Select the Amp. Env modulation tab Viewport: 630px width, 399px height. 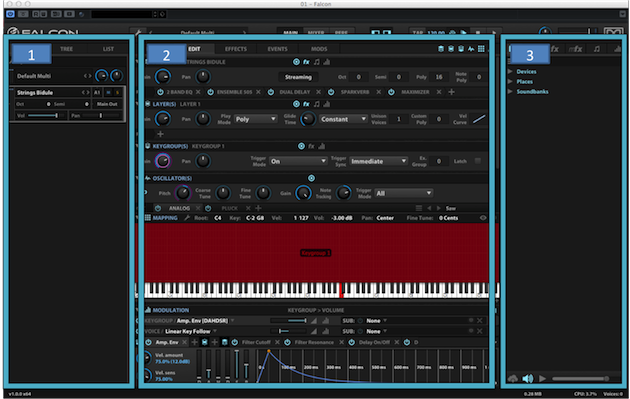[167, 342]
